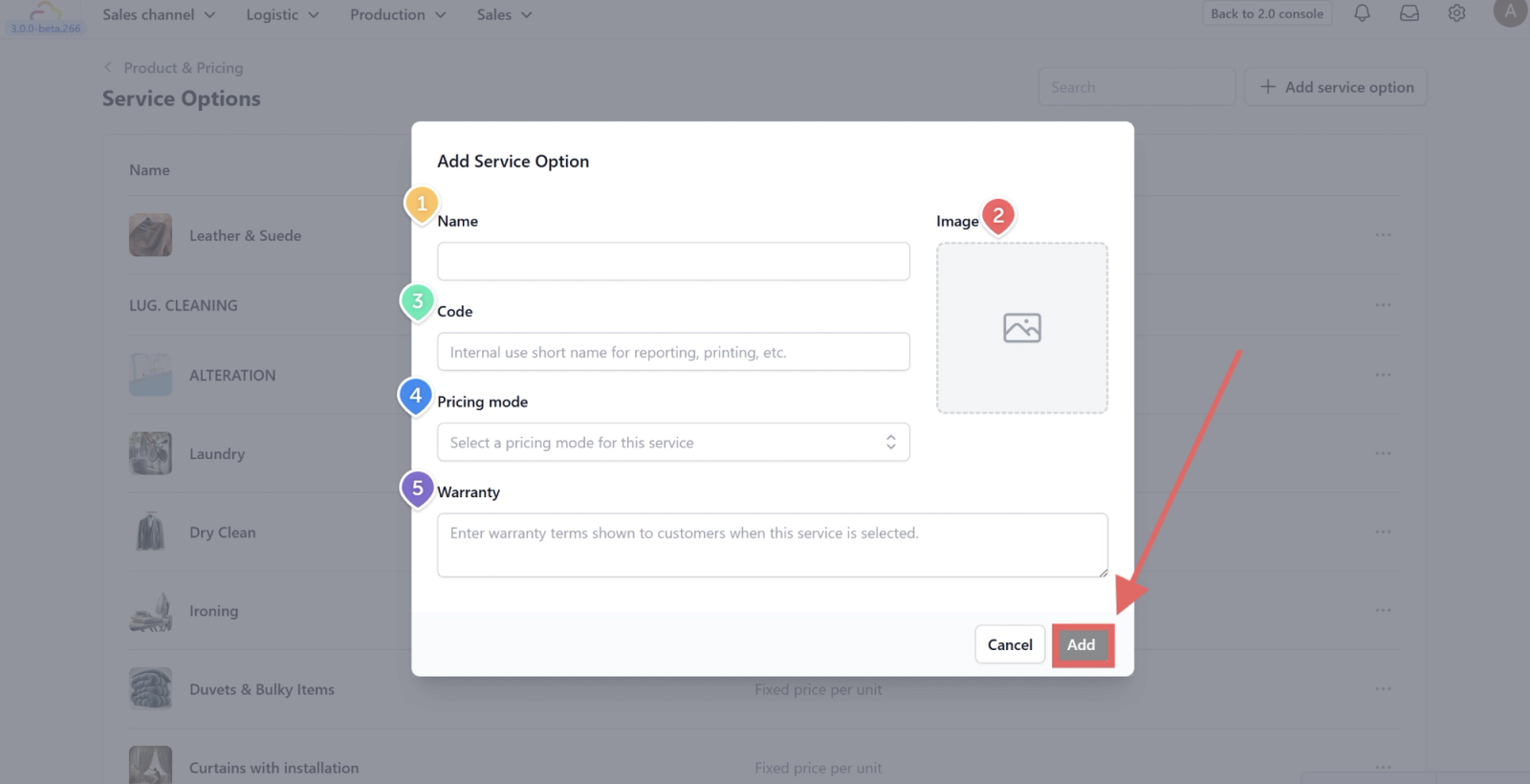Open the Sales menu
The image size is (1530, 784).
pyautogui.click(x=504, y=14)
